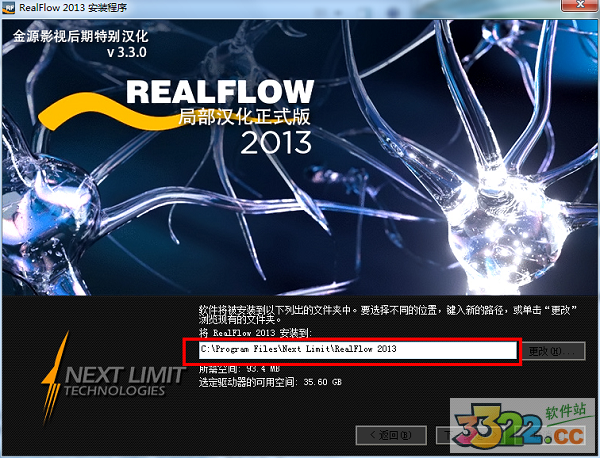Click the '所需空间: 93.4 MB' text
600x458 pixels.
(240, 369)
